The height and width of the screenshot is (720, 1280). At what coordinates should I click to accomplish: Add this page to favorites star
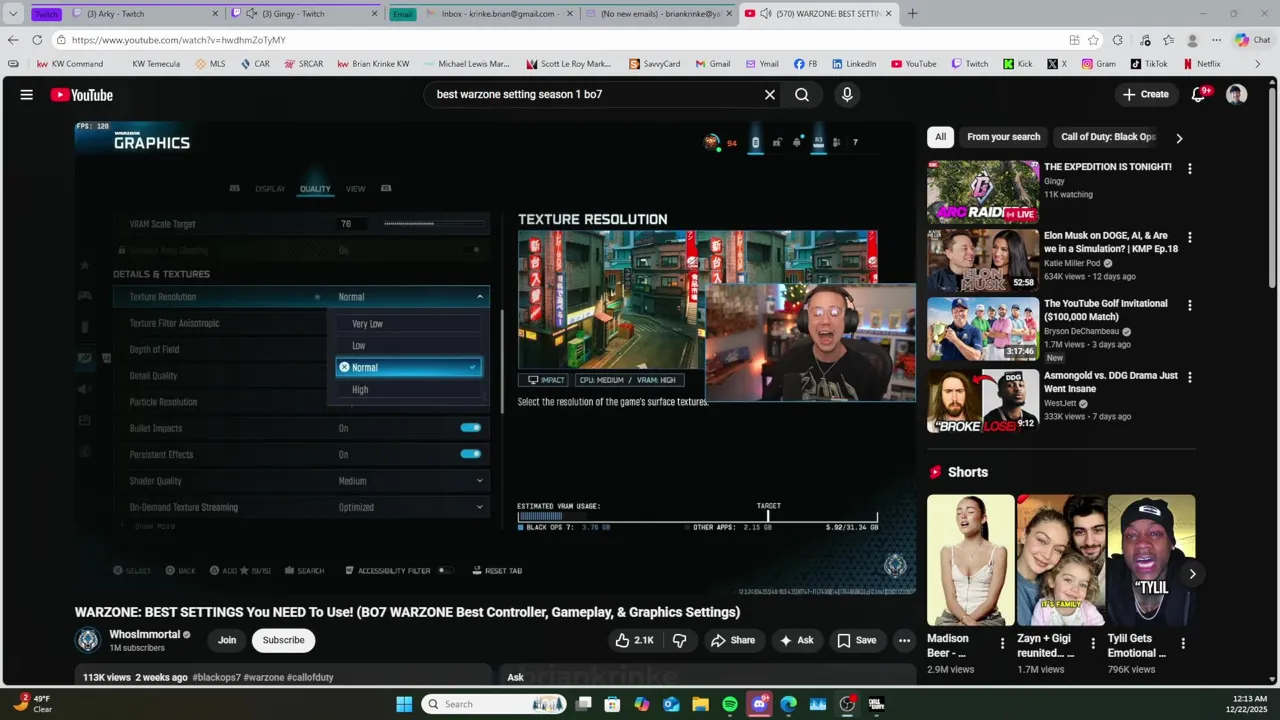coord(1094,40)
